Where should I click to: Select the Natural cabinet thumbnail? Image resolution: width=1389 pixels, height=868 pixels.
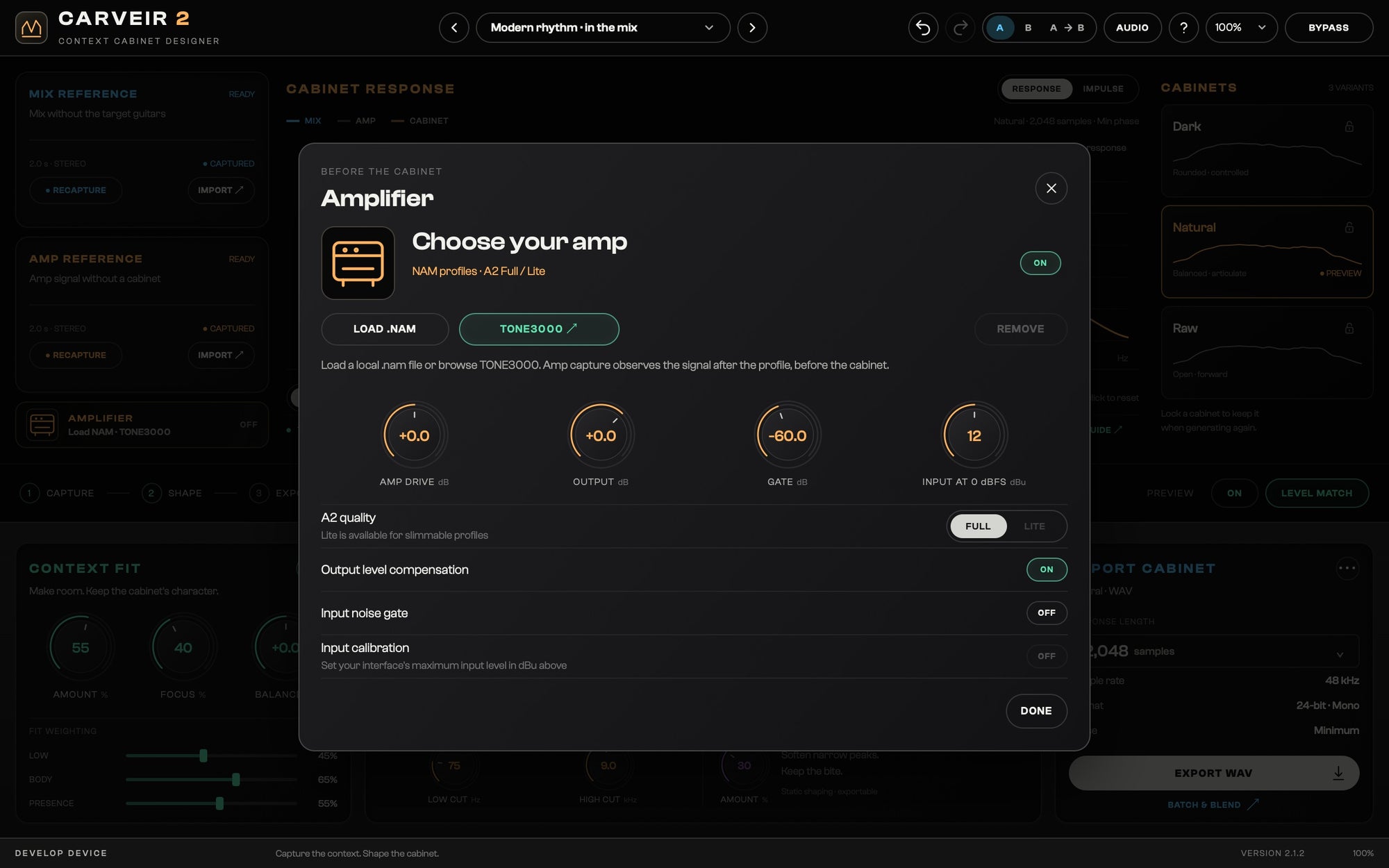[x=1267, y=251]
